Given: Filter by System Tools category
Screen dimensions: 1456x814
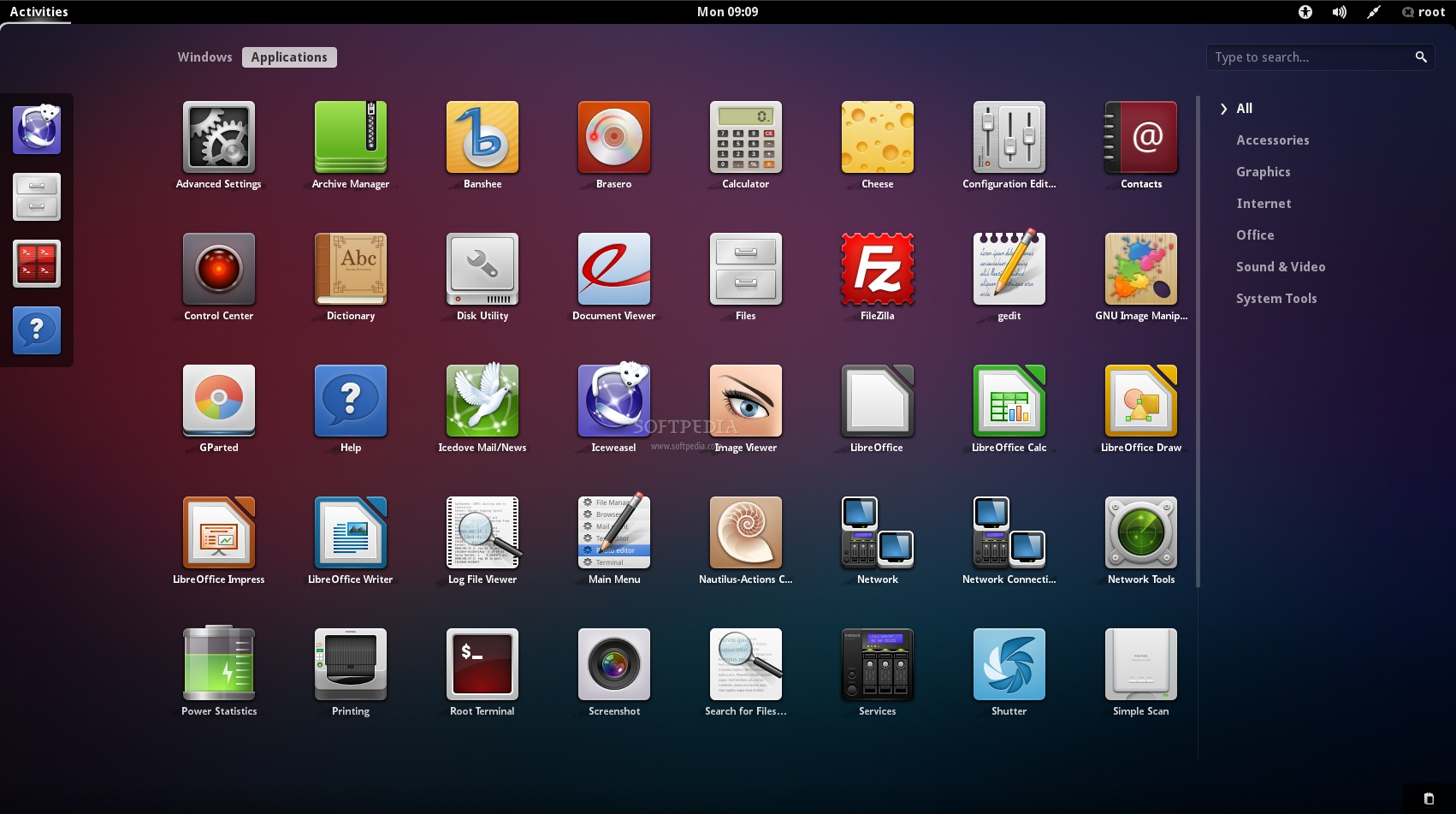Looking at the screenshot, I should (1276, 299).
